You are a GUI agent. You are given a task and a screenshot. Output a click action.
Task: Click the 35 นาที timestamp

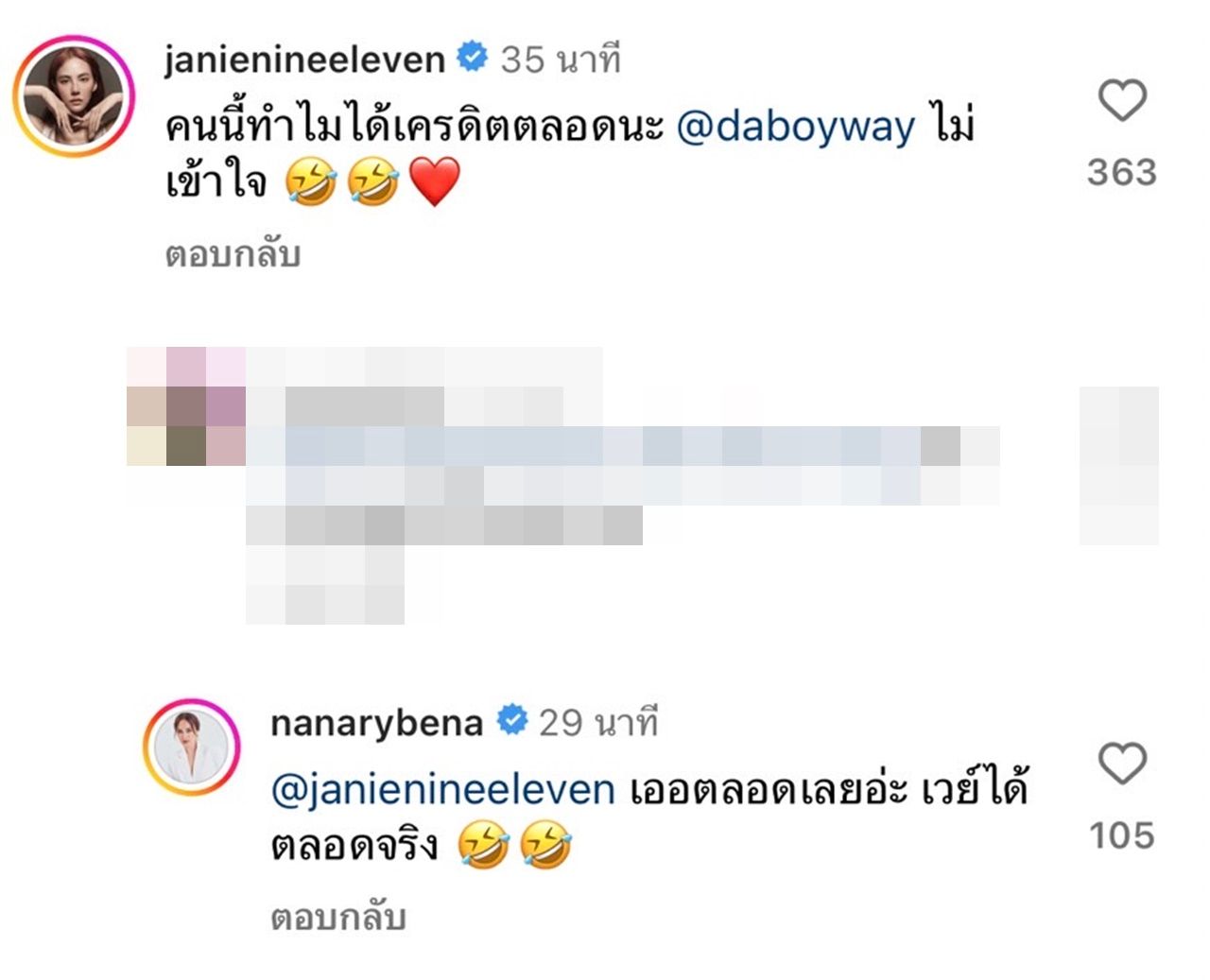click(x=561, y=60)
